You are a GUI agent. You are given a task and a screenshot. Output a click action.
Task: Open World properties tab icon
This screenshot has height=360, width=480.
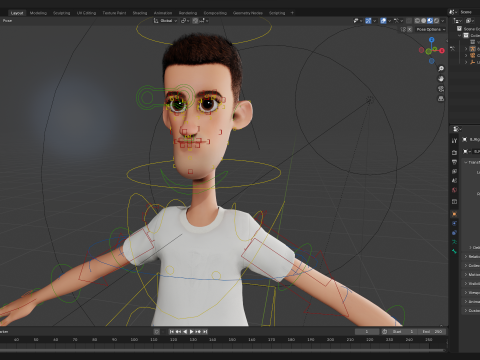point(454,190)
